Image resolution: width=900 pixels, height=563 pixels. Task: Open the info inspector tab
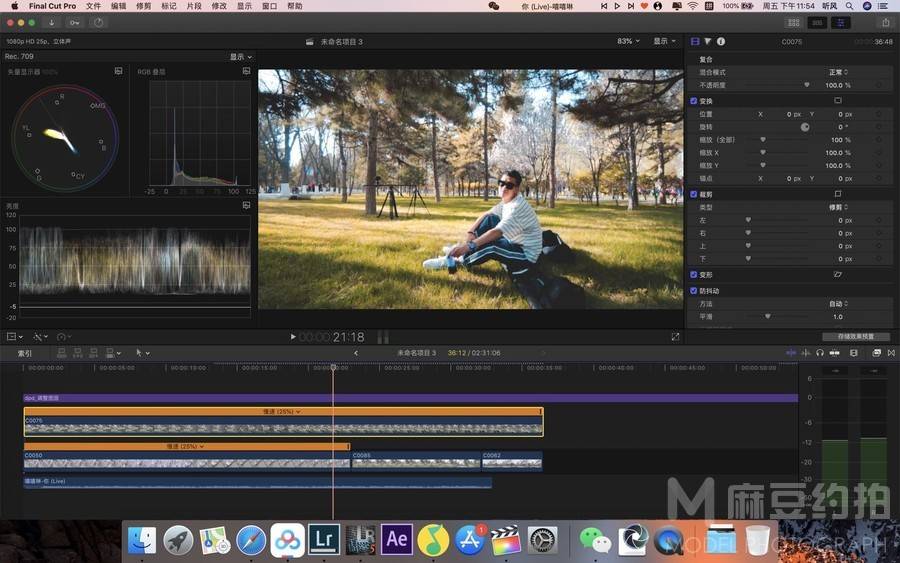(x=721, y=41)
